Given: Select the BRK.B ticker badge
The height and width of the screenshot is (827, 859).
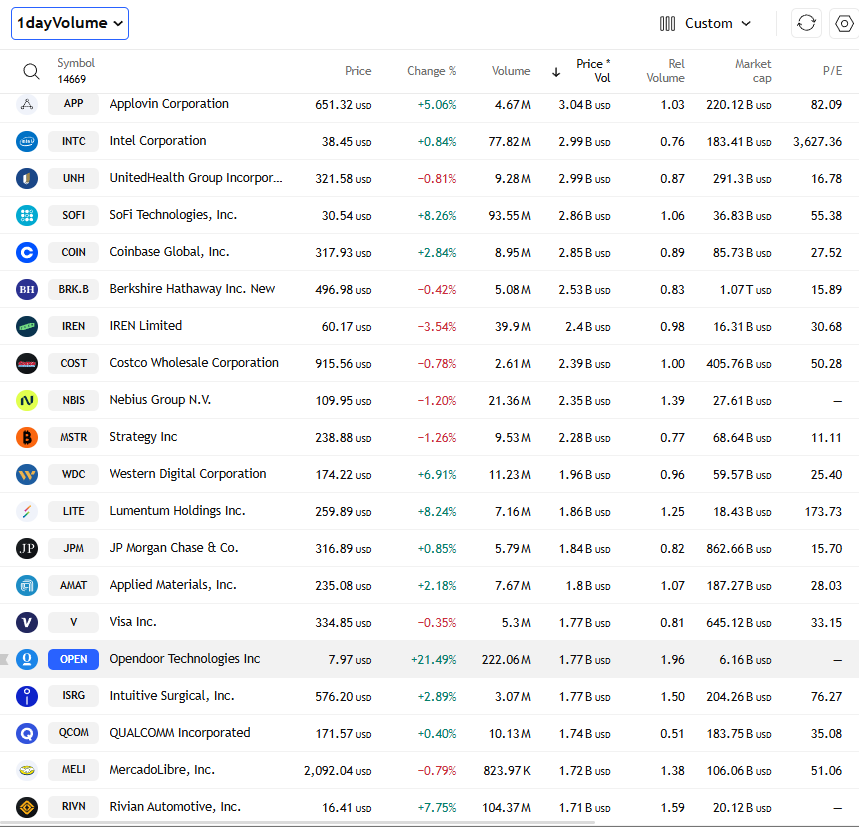Looking at the screenshot, I should [73, 289].
